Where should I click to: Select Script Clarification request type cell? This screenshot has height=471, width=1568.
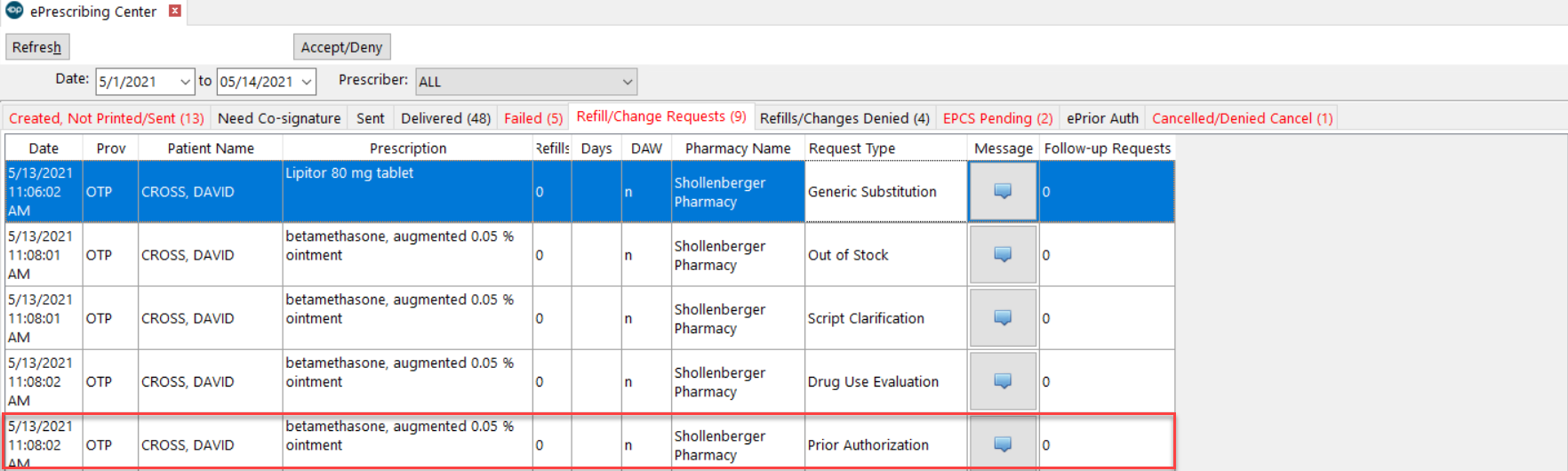pos(886,317)
